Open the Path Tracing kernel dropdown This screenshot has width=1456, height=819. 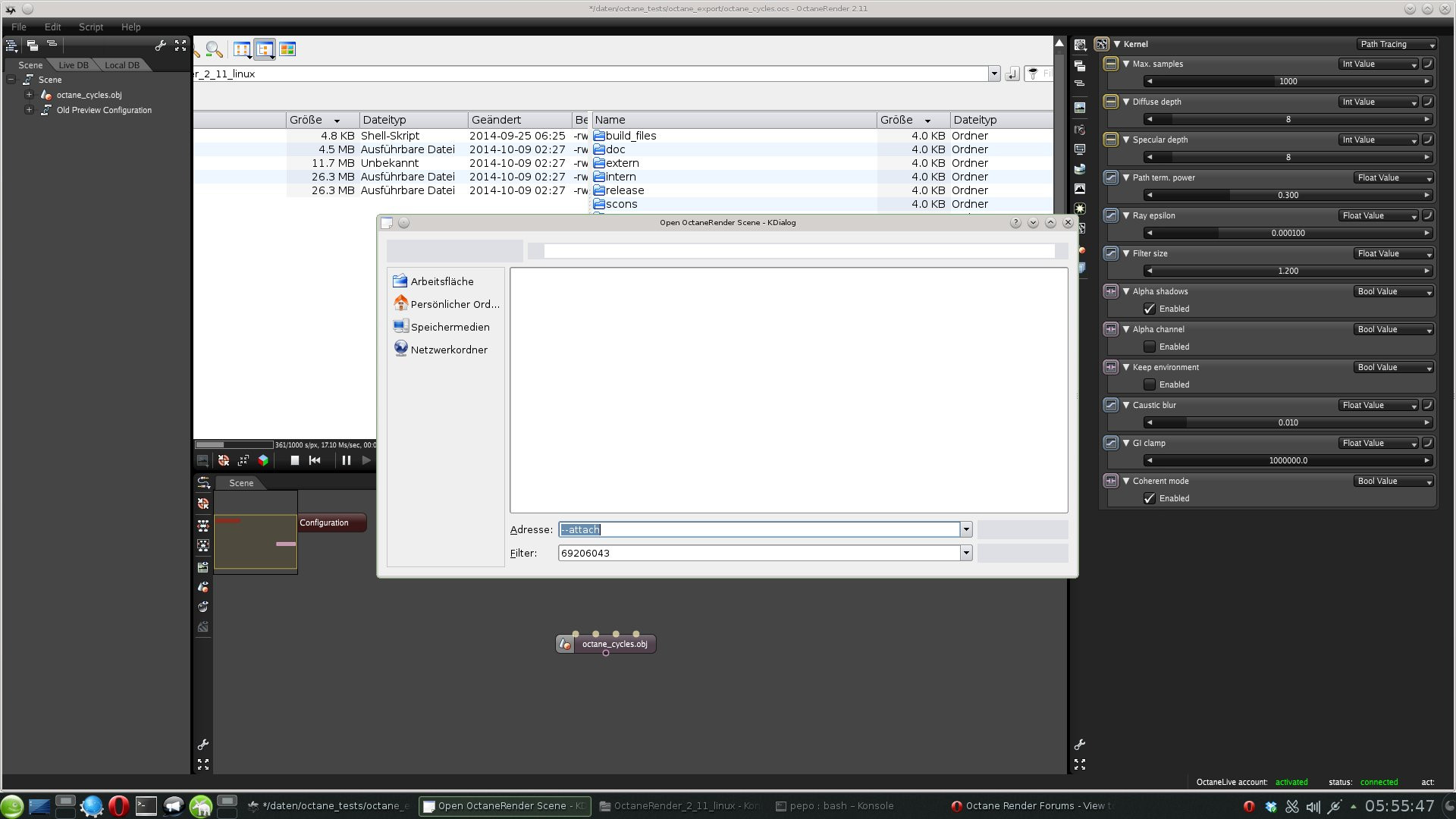point(1395,44)
